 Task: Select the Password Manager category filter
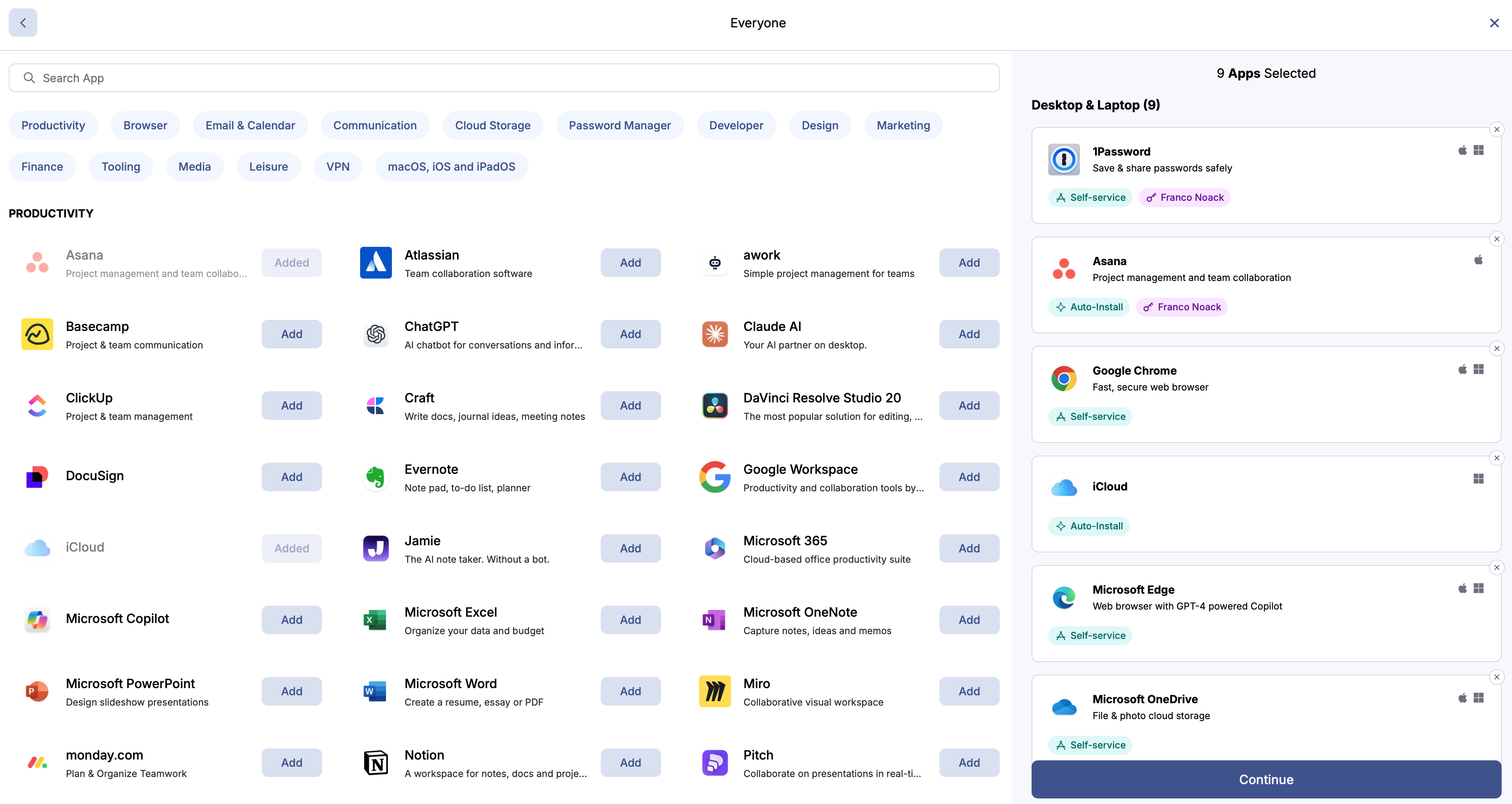[619, 125]
